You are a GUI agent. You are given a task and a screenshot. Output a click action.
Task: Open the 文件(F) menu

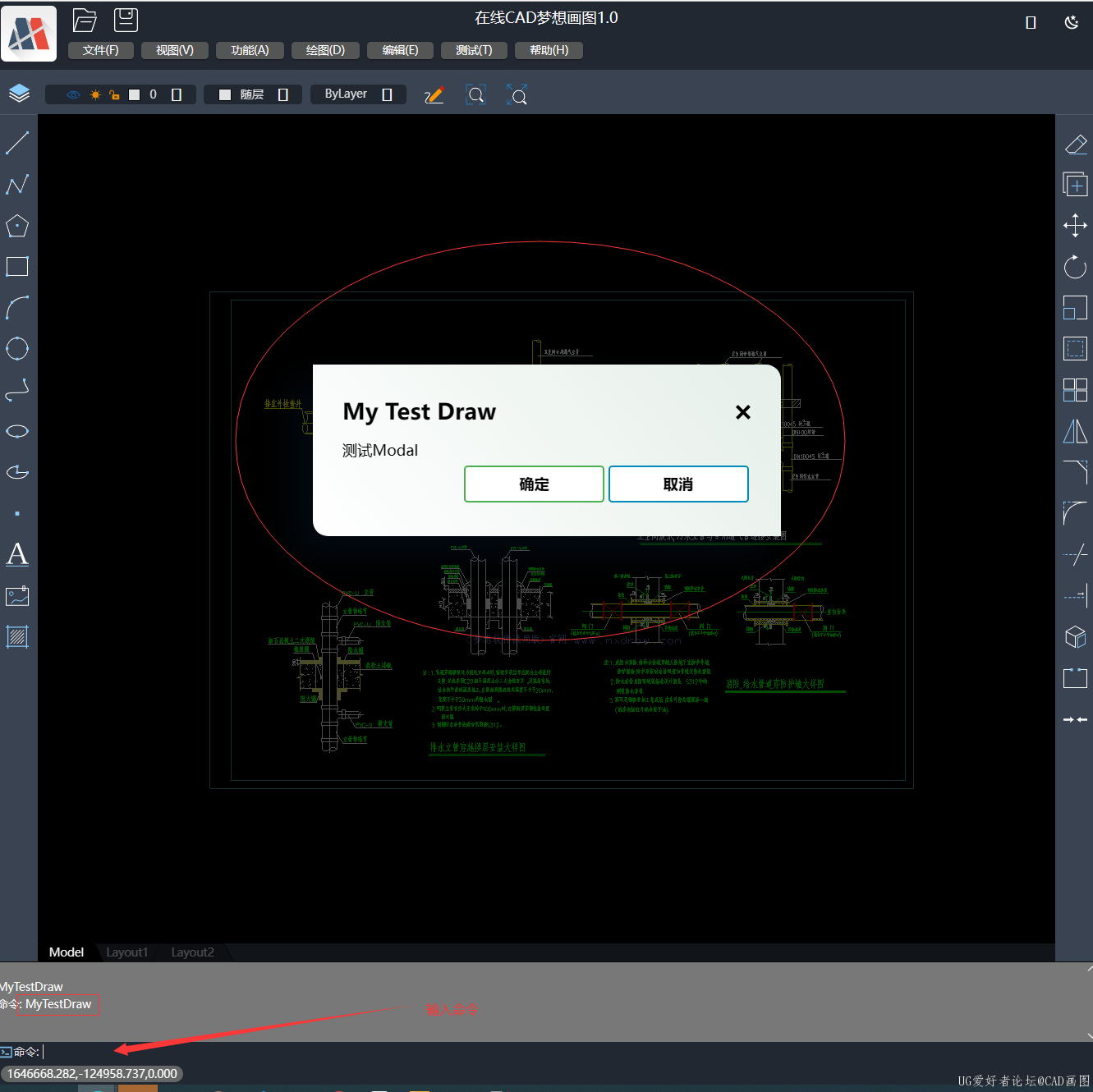tap(101, 50)
